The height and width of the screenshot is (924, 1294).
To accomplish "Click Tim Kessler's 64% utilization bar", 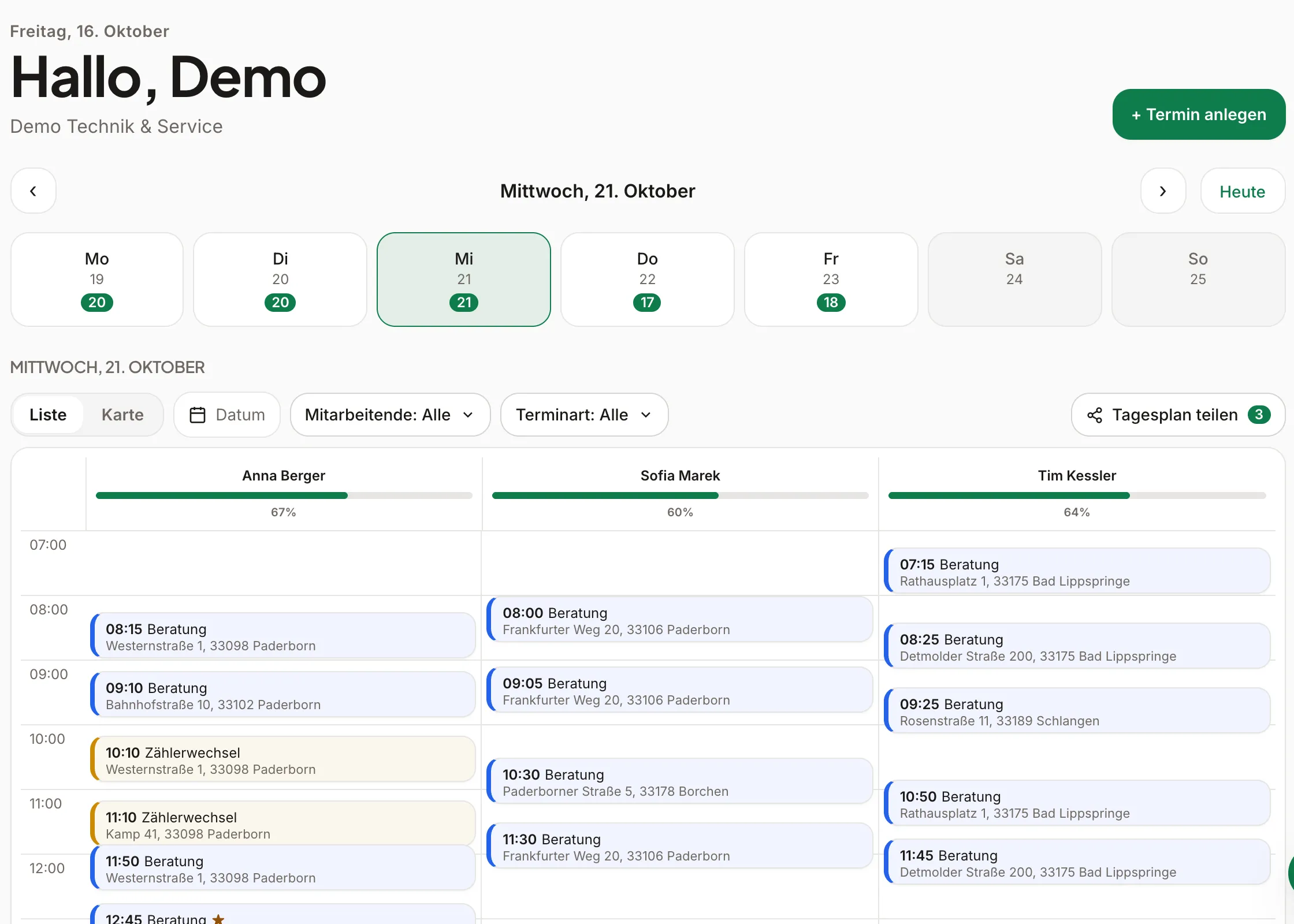I will coord(1077,495).
